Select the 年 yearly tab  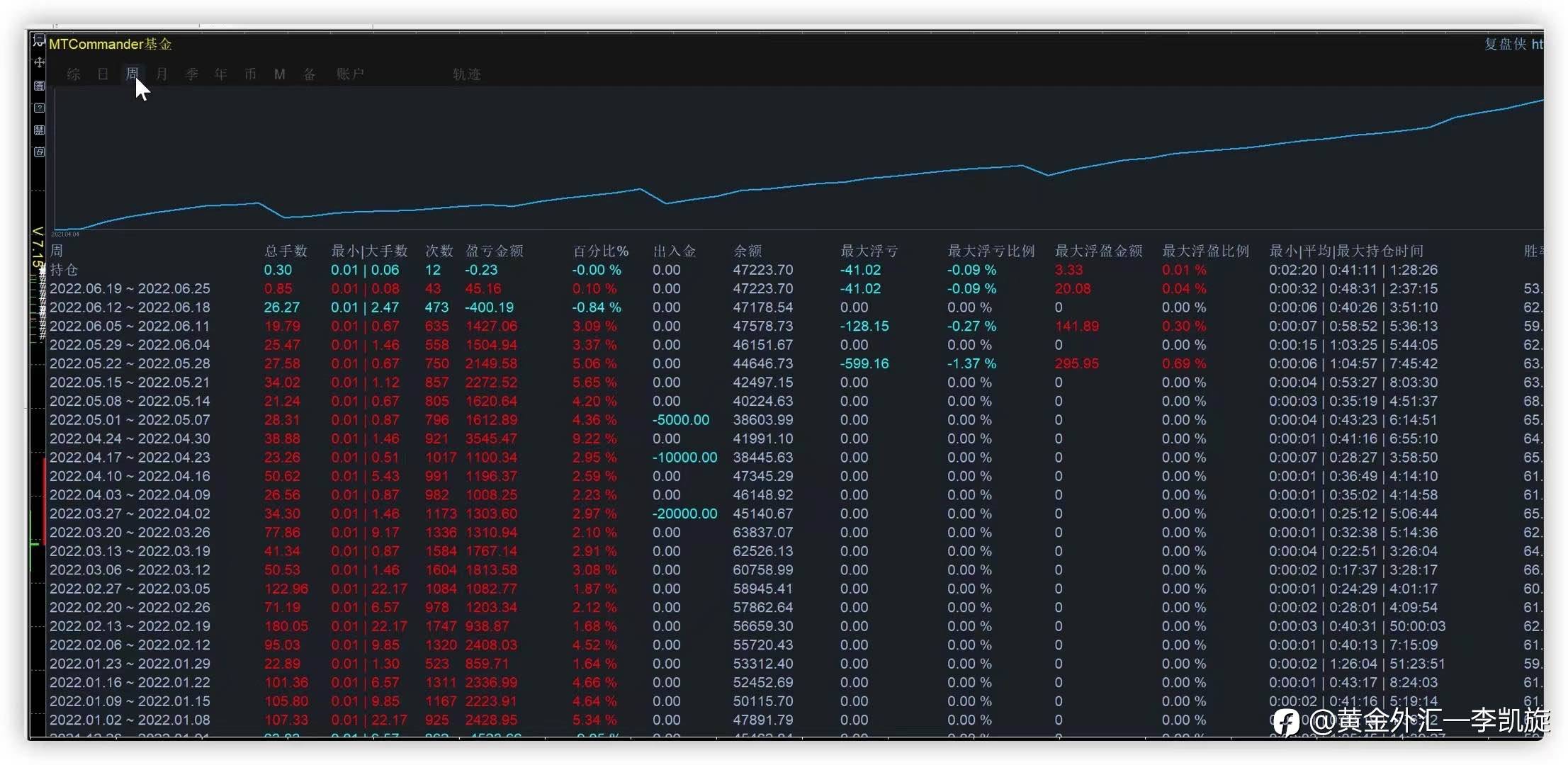coord(220,74)
